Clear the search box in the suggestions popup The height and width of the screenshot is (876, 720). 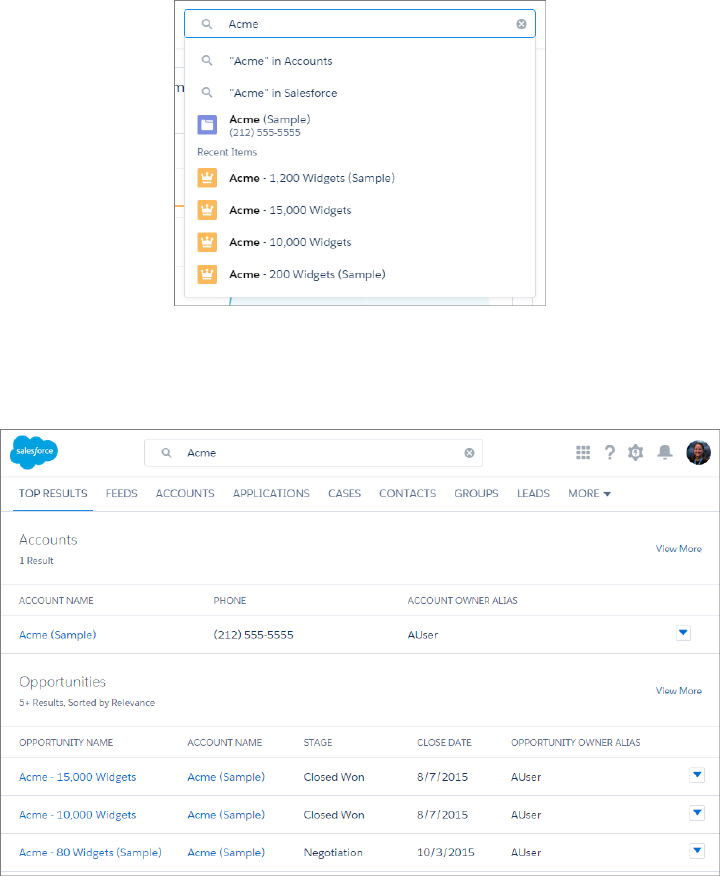click(521, 24)
